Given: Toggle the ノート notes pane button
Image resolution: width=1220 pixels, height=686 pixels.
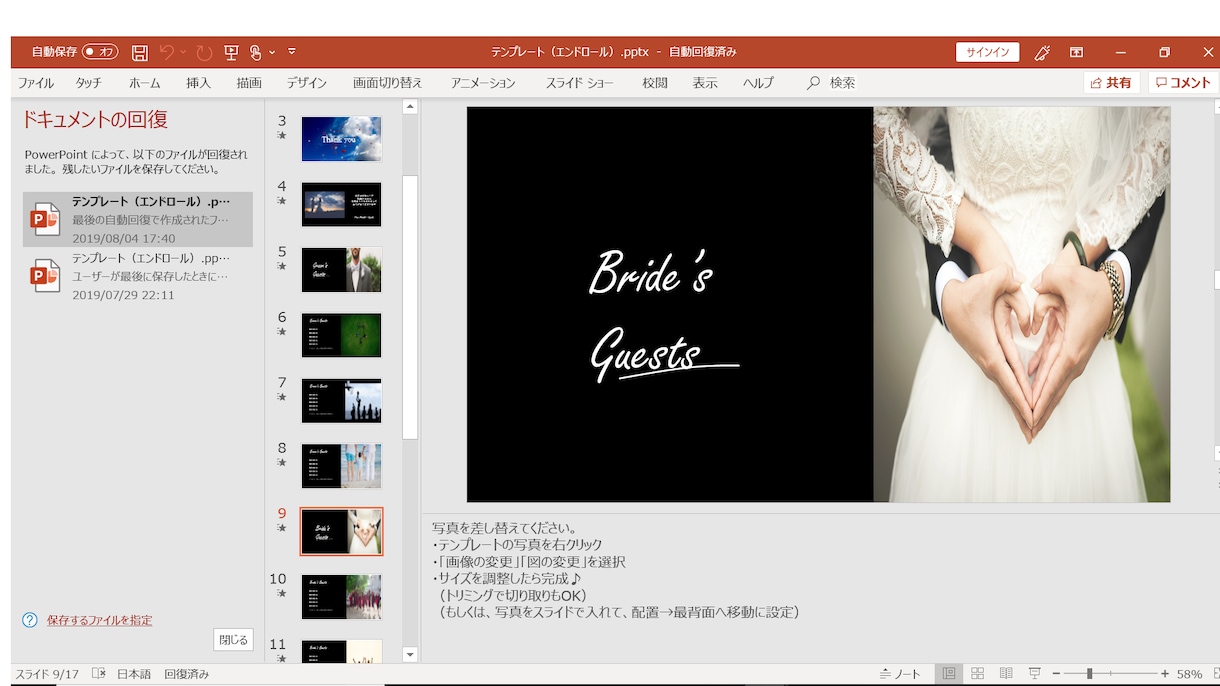Looking at the screenshot, I should tap(900, 674).
